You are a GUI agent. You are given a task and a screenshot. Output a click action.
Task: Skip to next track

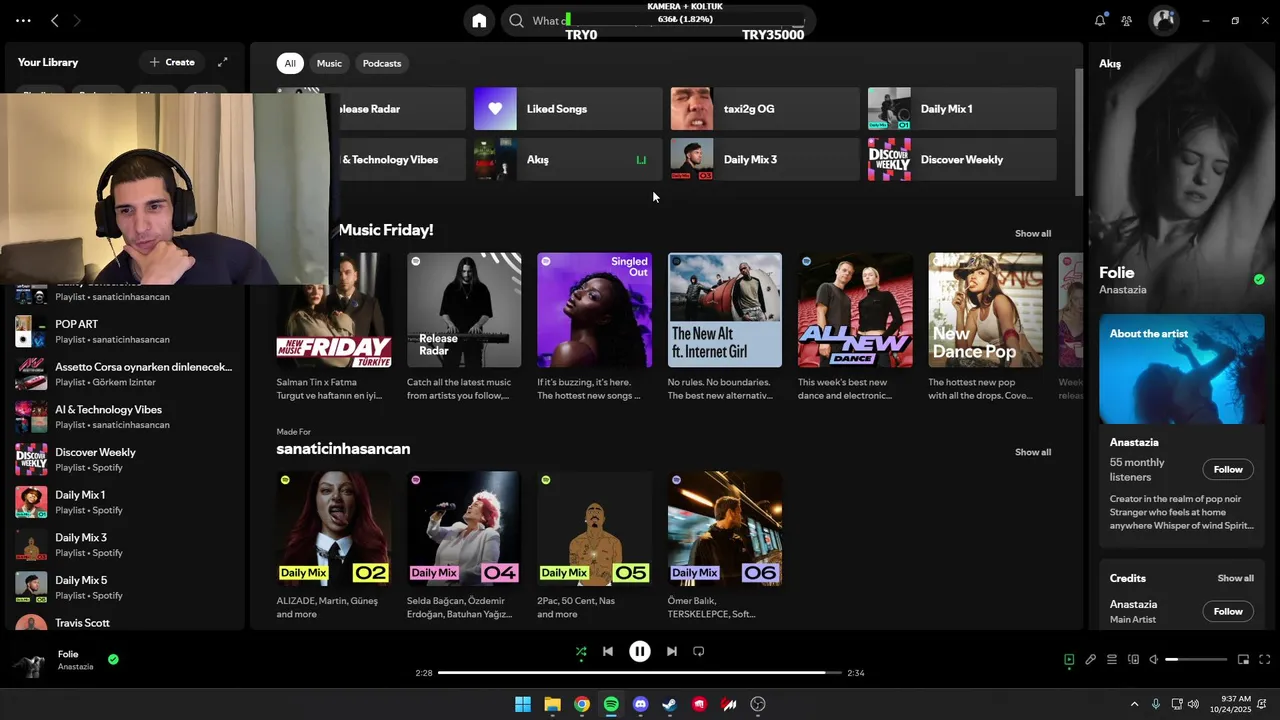coord(672,651)
